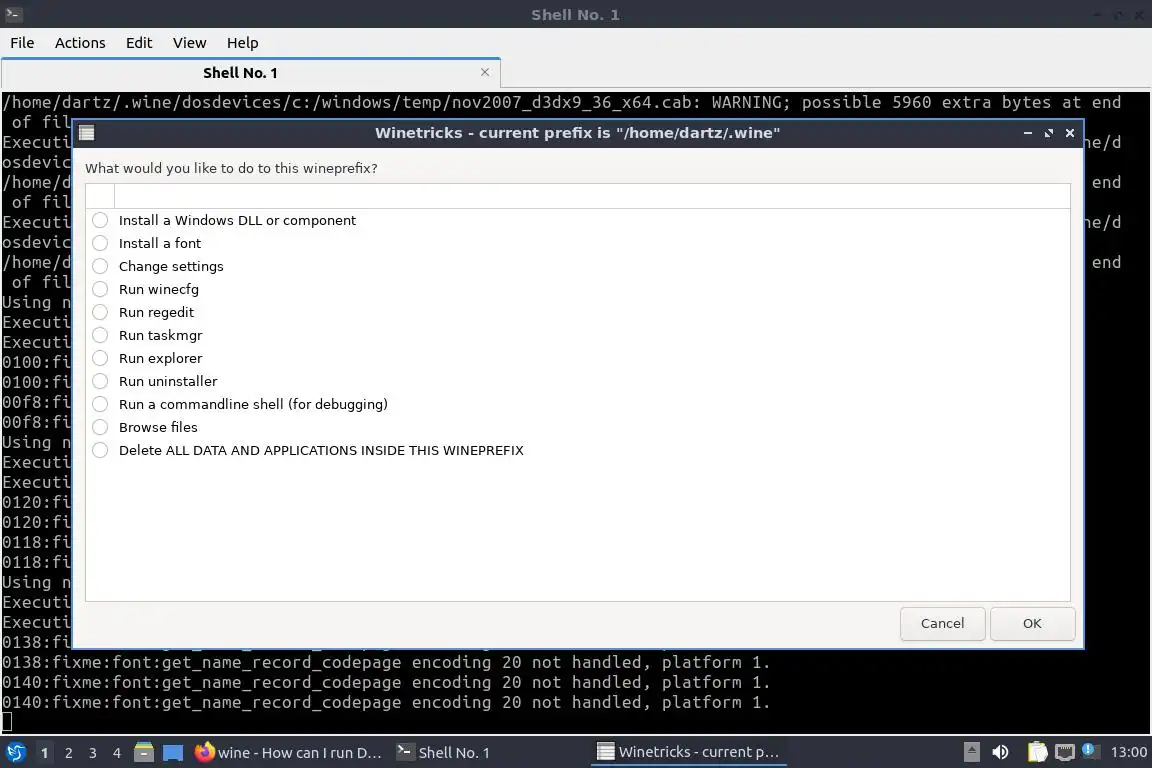
Task: Select the 'Install a font' radio option
Action: pyautogui.click(x=100, y=243)
